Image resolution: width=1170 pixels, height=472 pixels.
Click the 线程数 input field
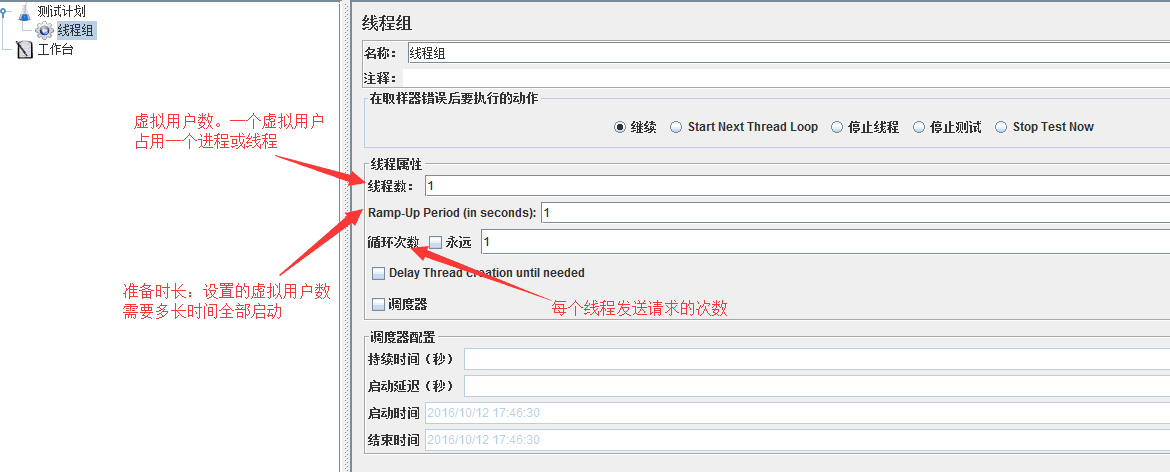click(x=797, y=185)
